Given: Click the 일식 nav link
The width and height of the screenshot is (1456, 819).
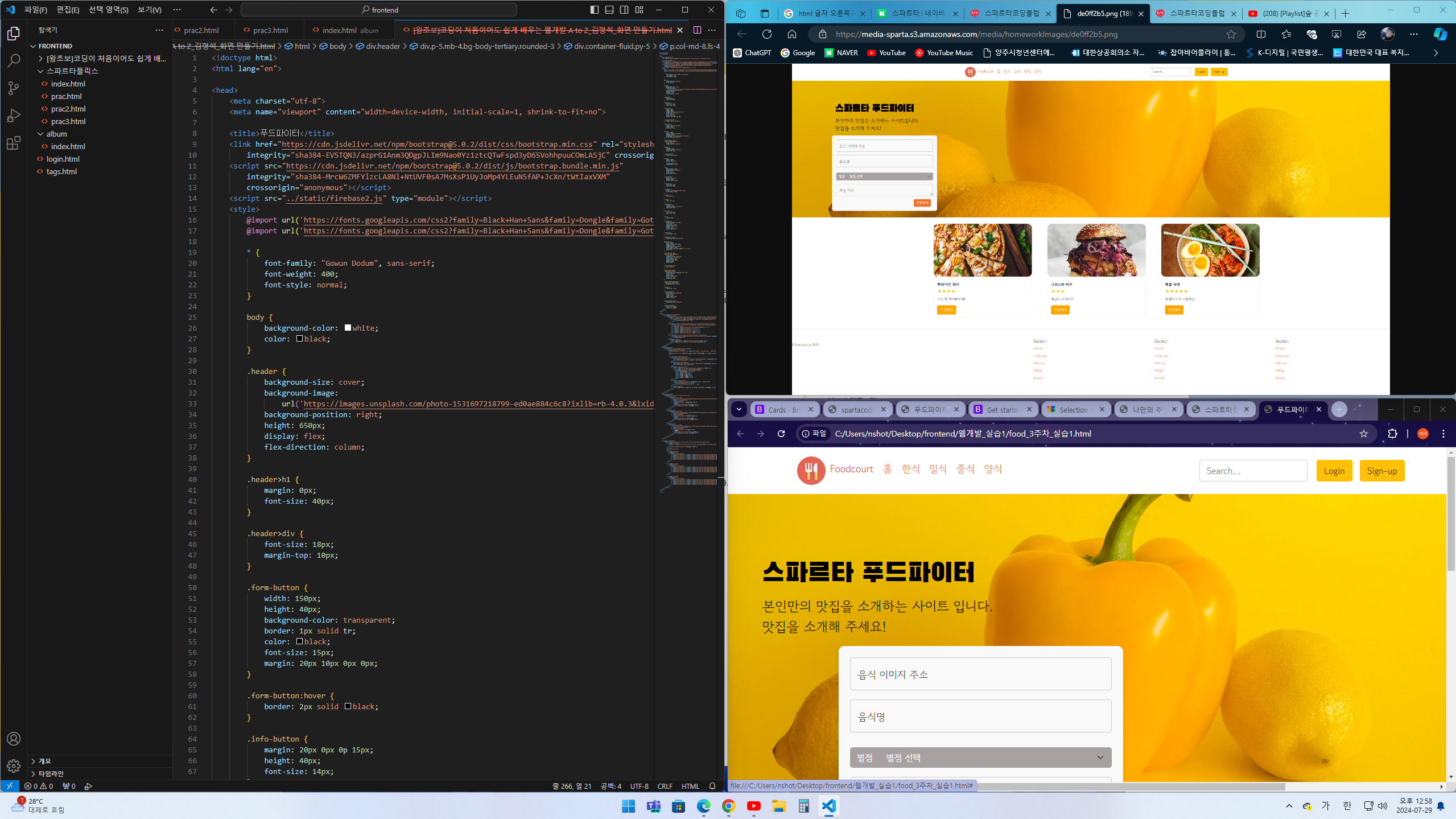Looking at the screenshot, I should tap(938, 468).
